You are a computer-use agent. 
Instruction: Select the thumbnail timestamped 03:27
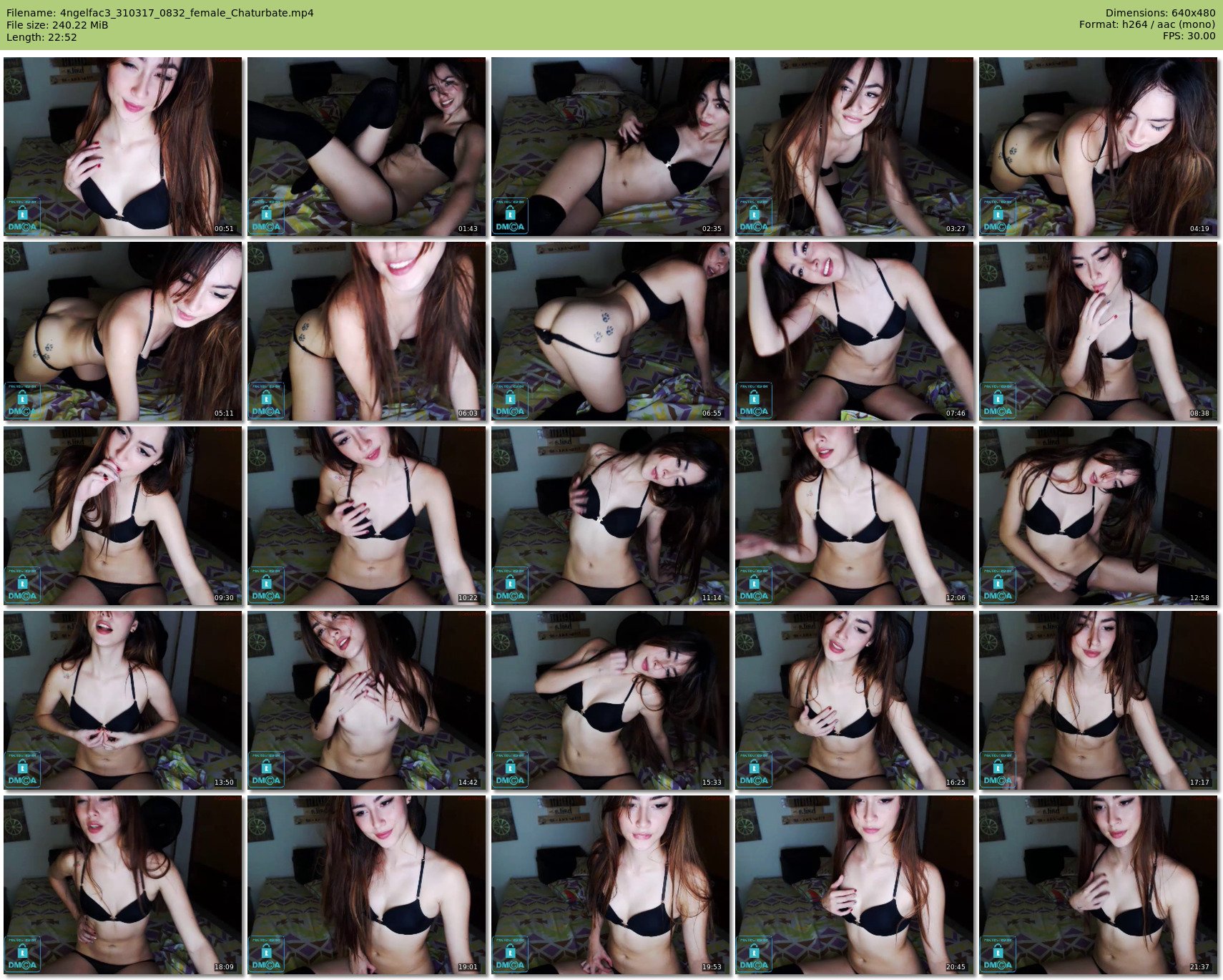point(854,147)
